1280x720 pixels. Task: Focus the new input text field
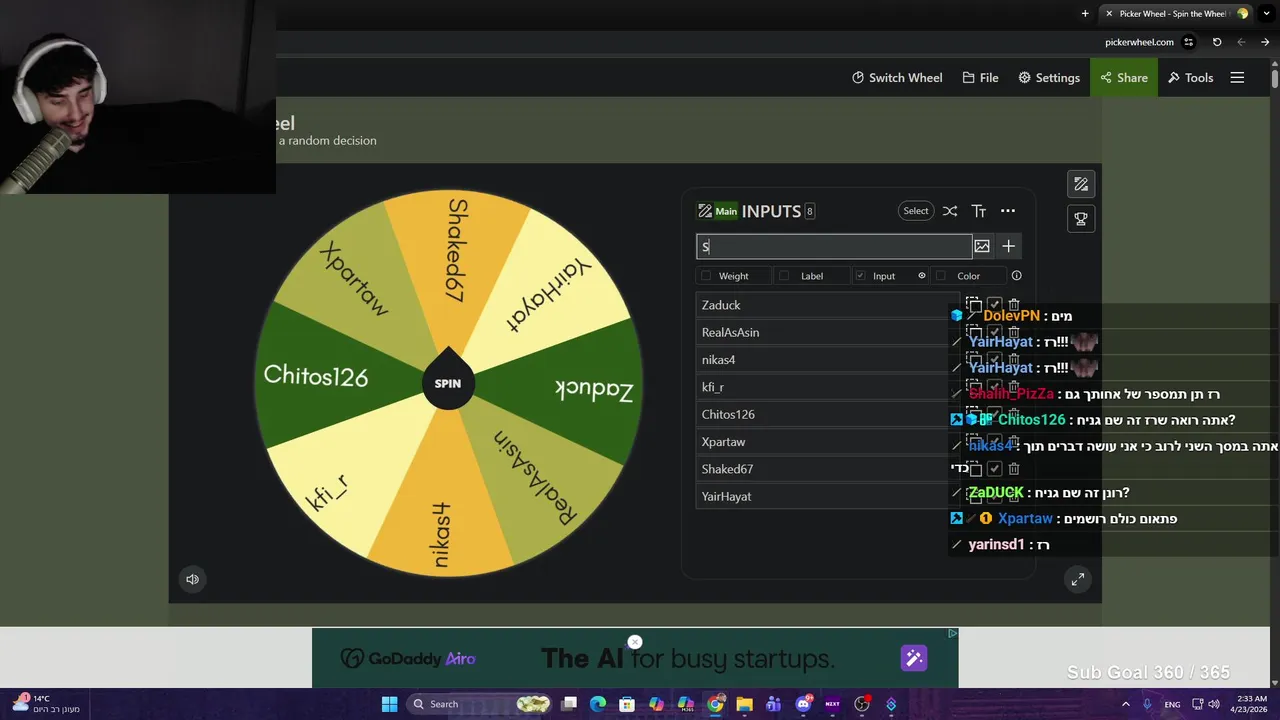click(x=833, y=246)
